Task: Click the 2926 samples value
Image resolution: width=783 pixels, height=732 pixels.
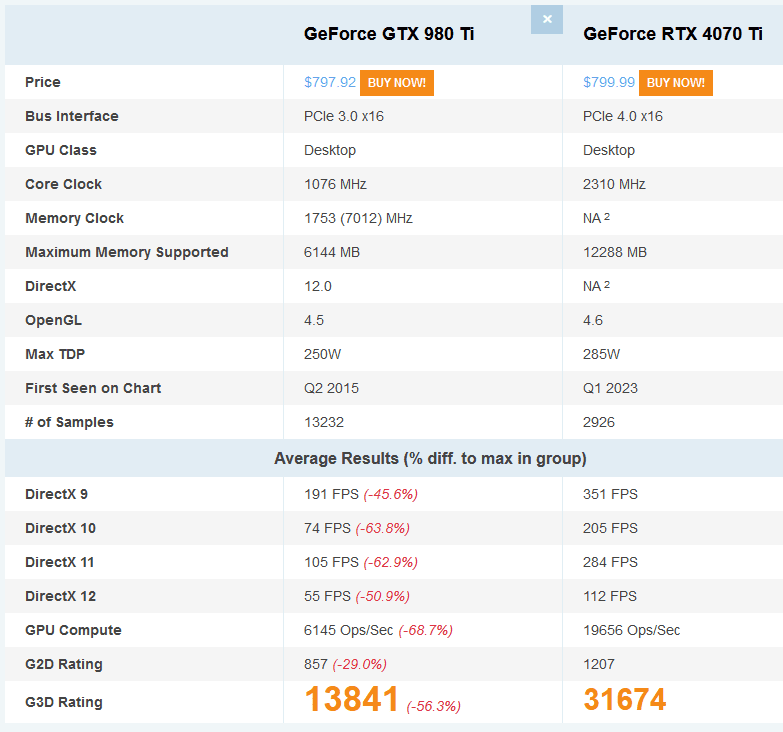Action: click(599, 422)
